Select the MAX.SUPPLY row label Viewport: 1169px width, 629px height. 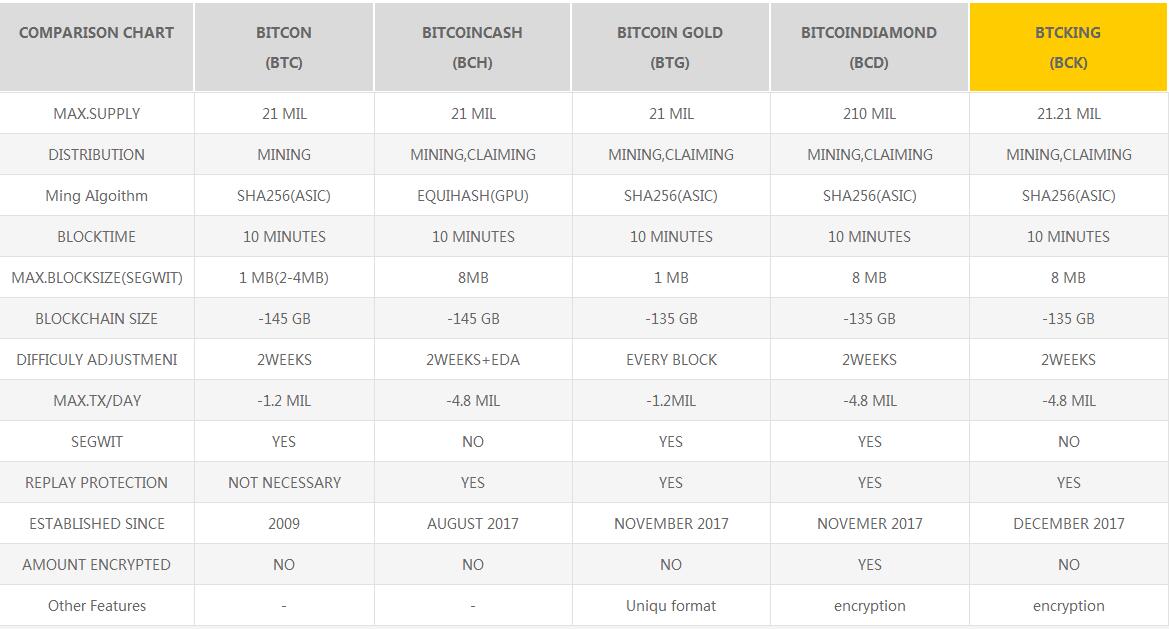(96, 113)
